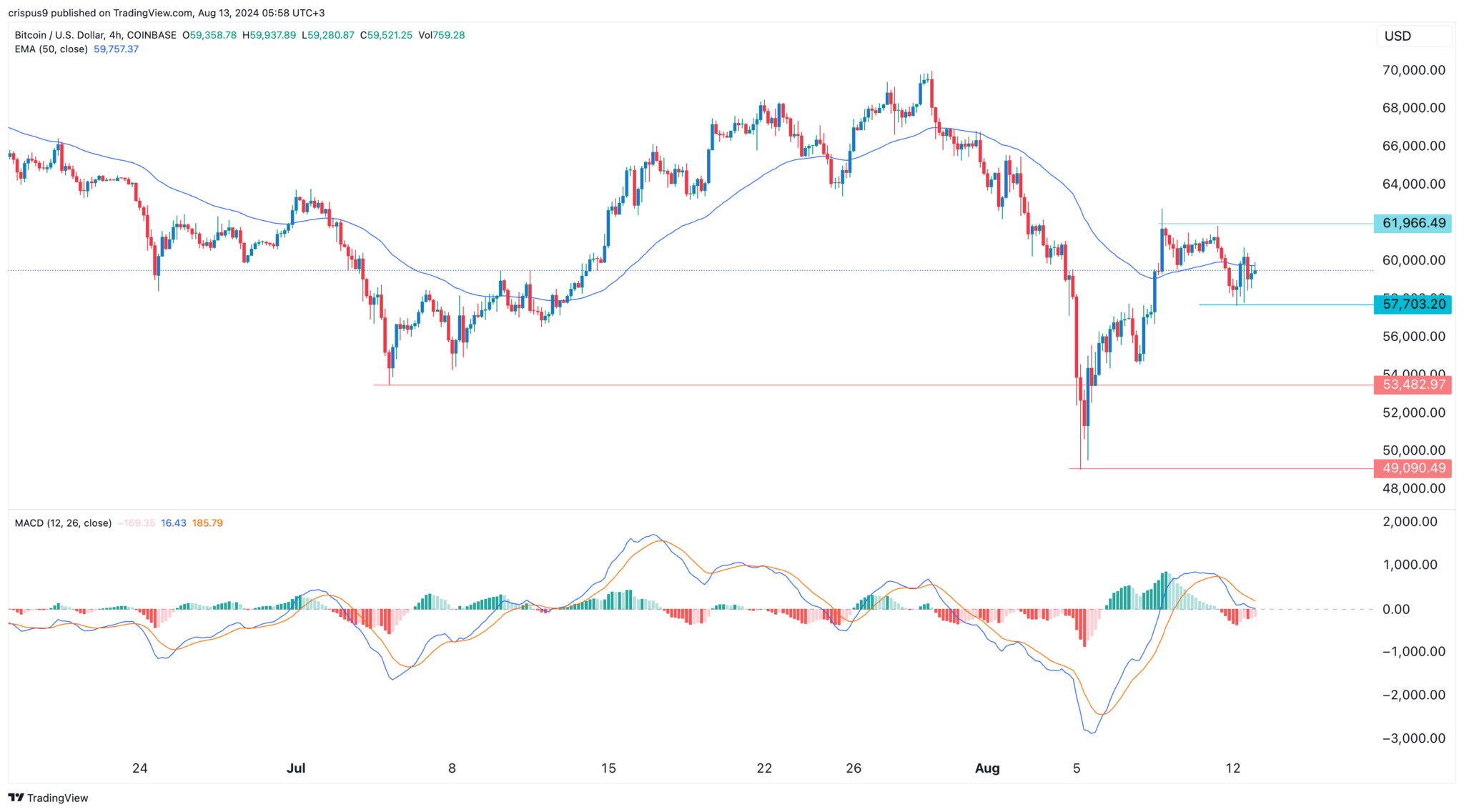Click the 49,090.49 price label
Image resolution: width=1464 pixels, height=812 pixels.
pyautogui.click(x=1413, y=468)
